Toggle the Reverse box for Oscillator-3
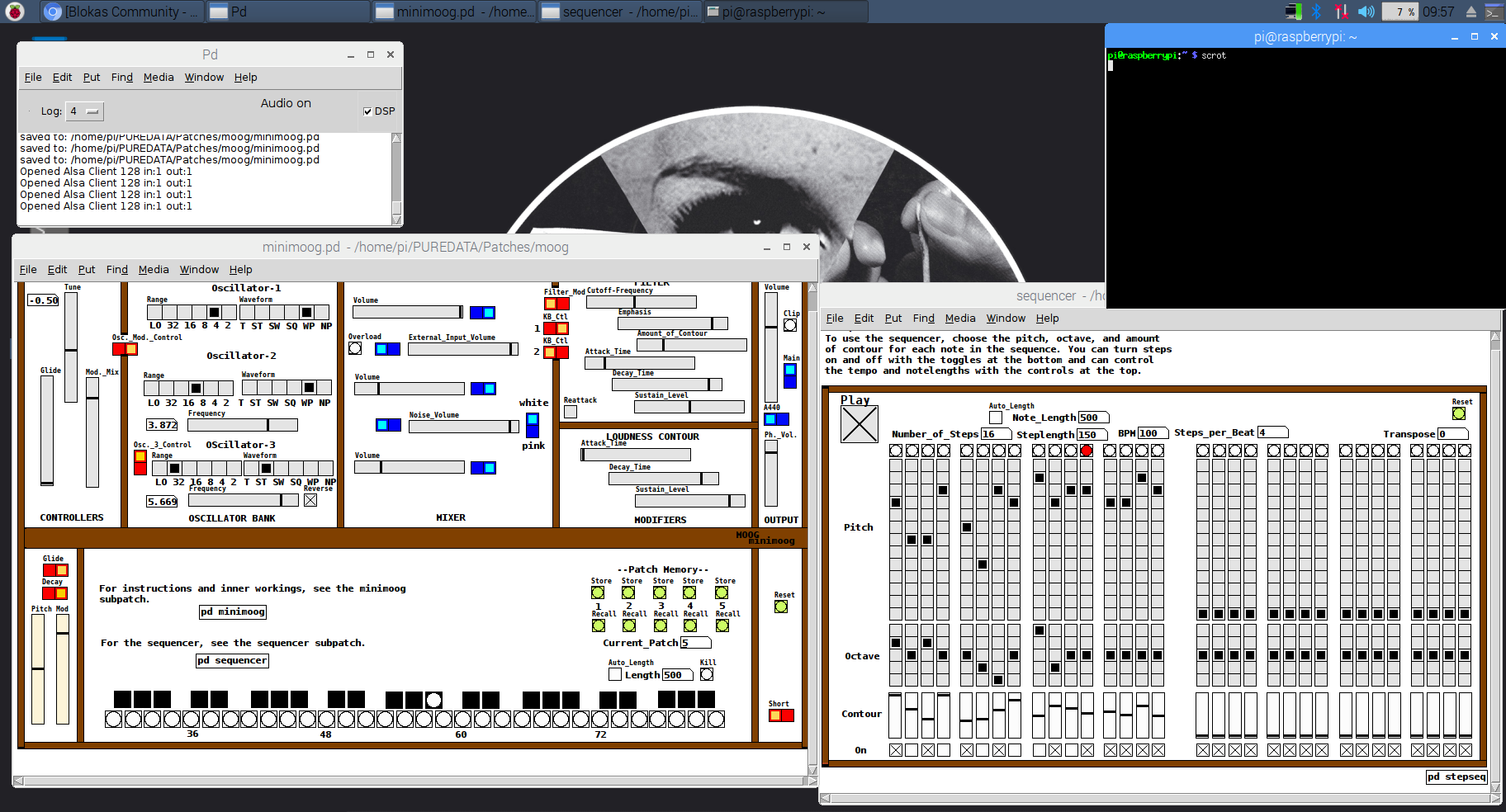Image resolution: width=1506 pixels, height=812 pixels. [310, 500]
